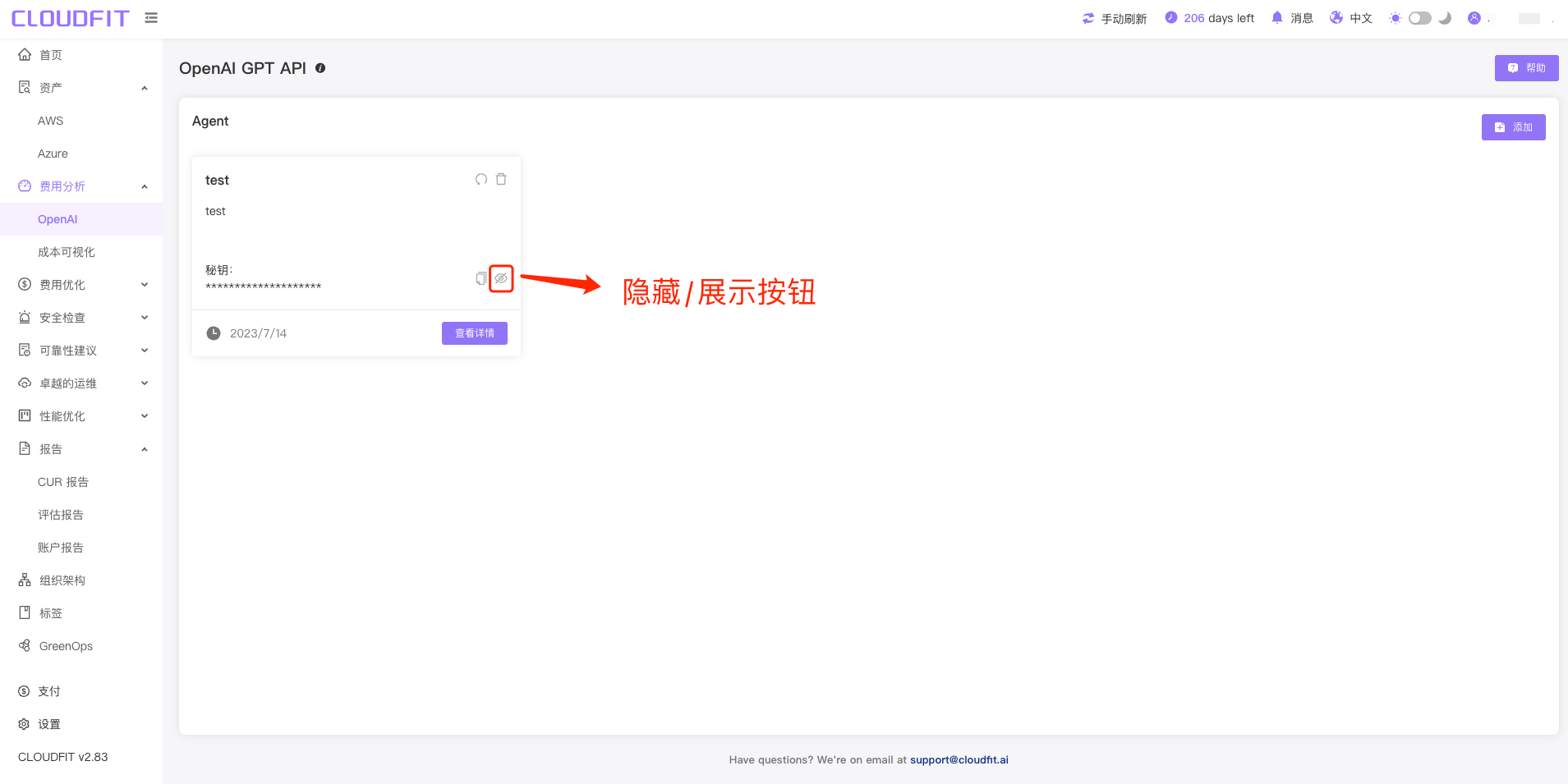
Task: Click the test agent card title
Action: [x=217, y=180]
